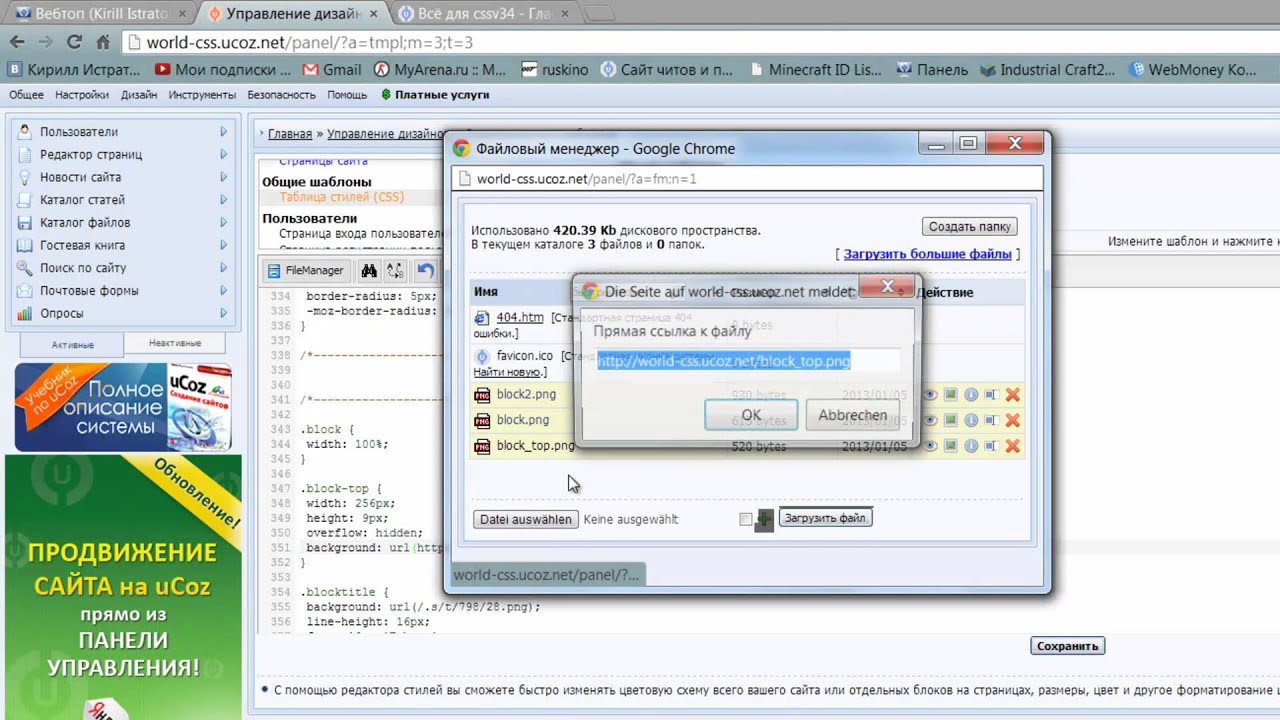Open the Инструменты menu
This screenshot has width=1280, height=720.
(x=202, y=95)
